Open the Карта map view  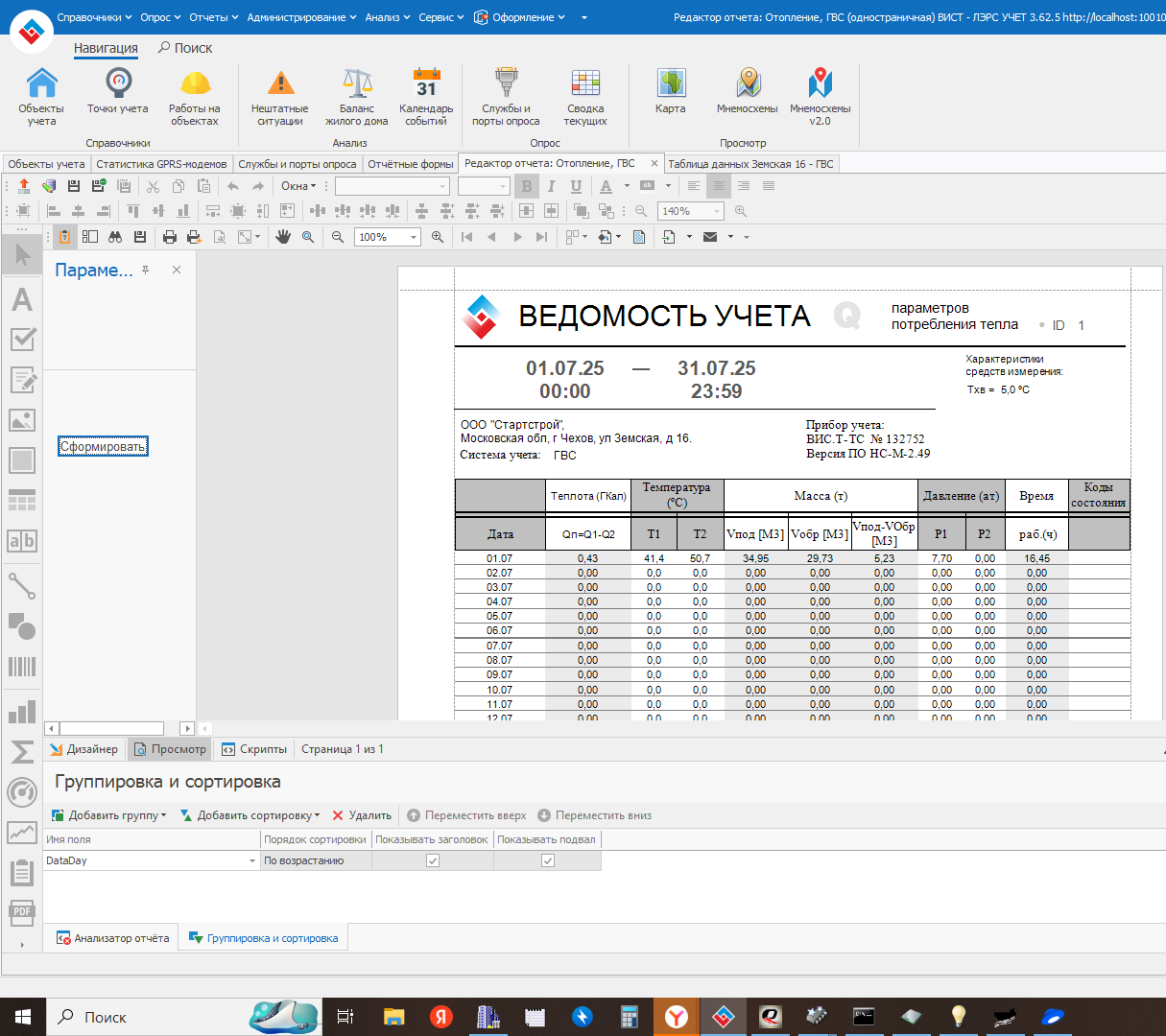tap(671, 92)
